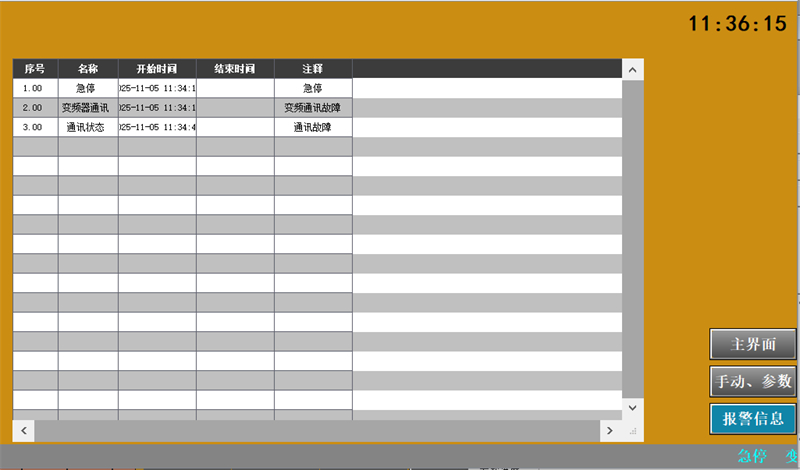
Task: Click the 变频通讯故障 comment cell
Action: [x=313, y=108]
